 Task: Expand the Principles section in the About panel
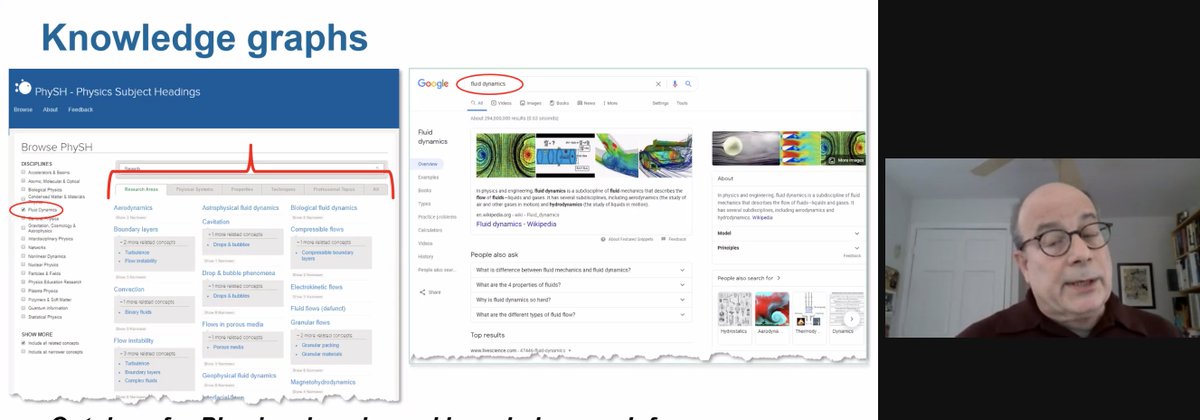click(x=788, y=248)
